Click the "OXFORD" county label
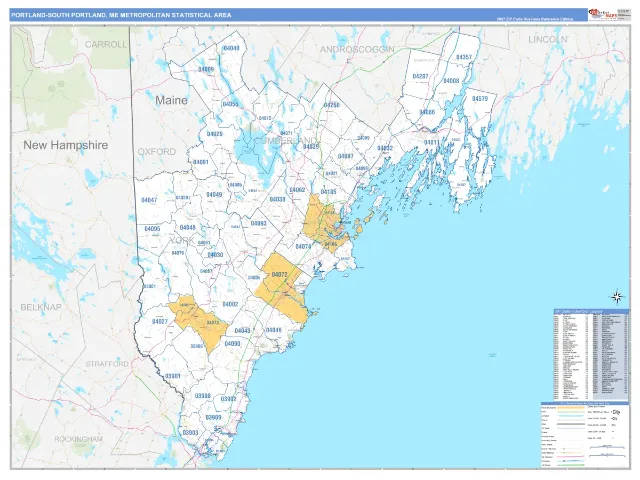The height and width of the screenshot is (480, 640). click(157, 152)
